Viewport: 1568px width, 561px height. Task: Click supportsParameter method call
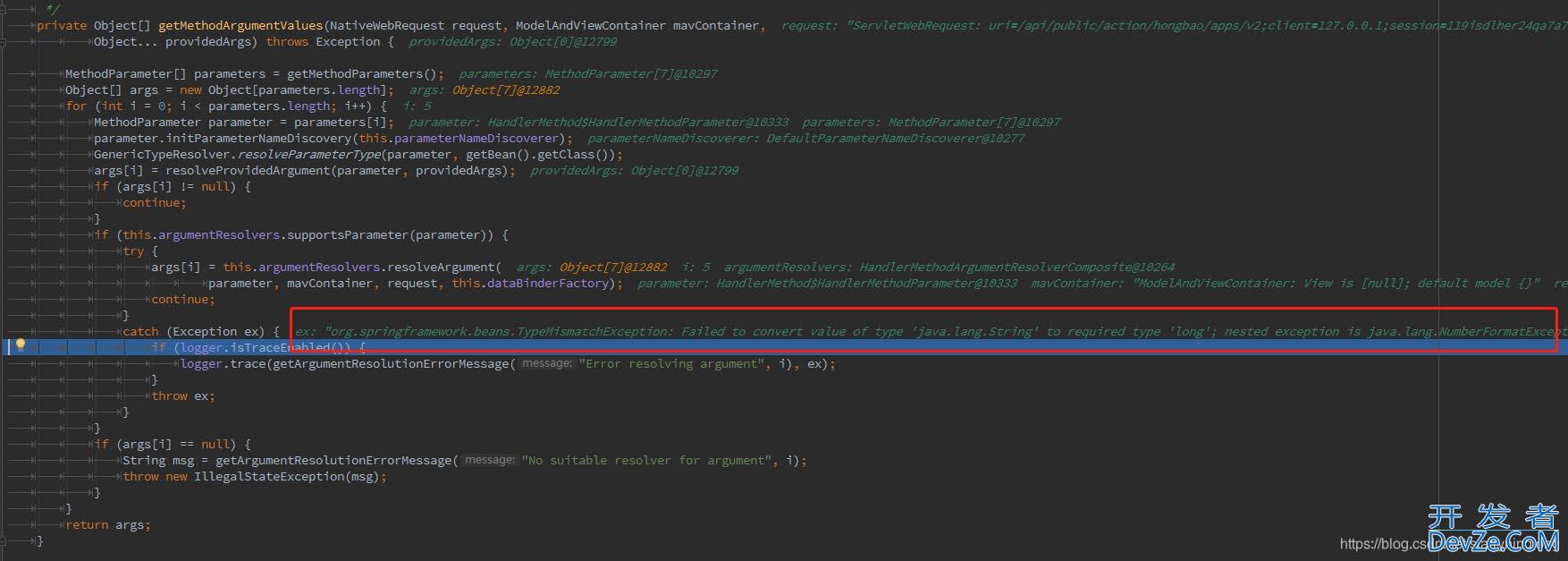(x=351, y=235)
